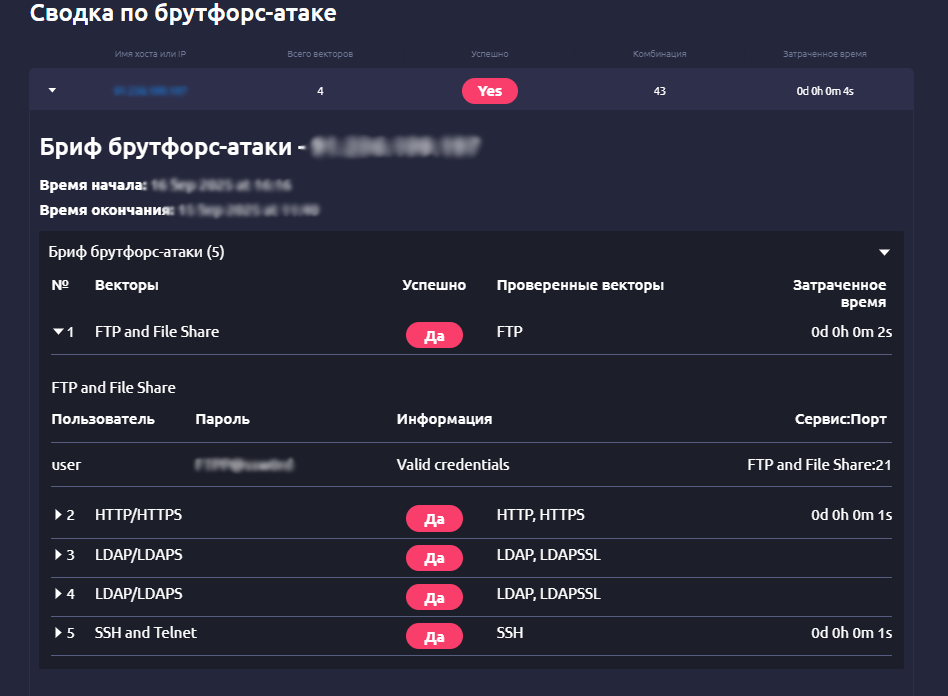Click the Пользователь column header
This screenshot has height=696, width=948.
click(x=103, y=419)
